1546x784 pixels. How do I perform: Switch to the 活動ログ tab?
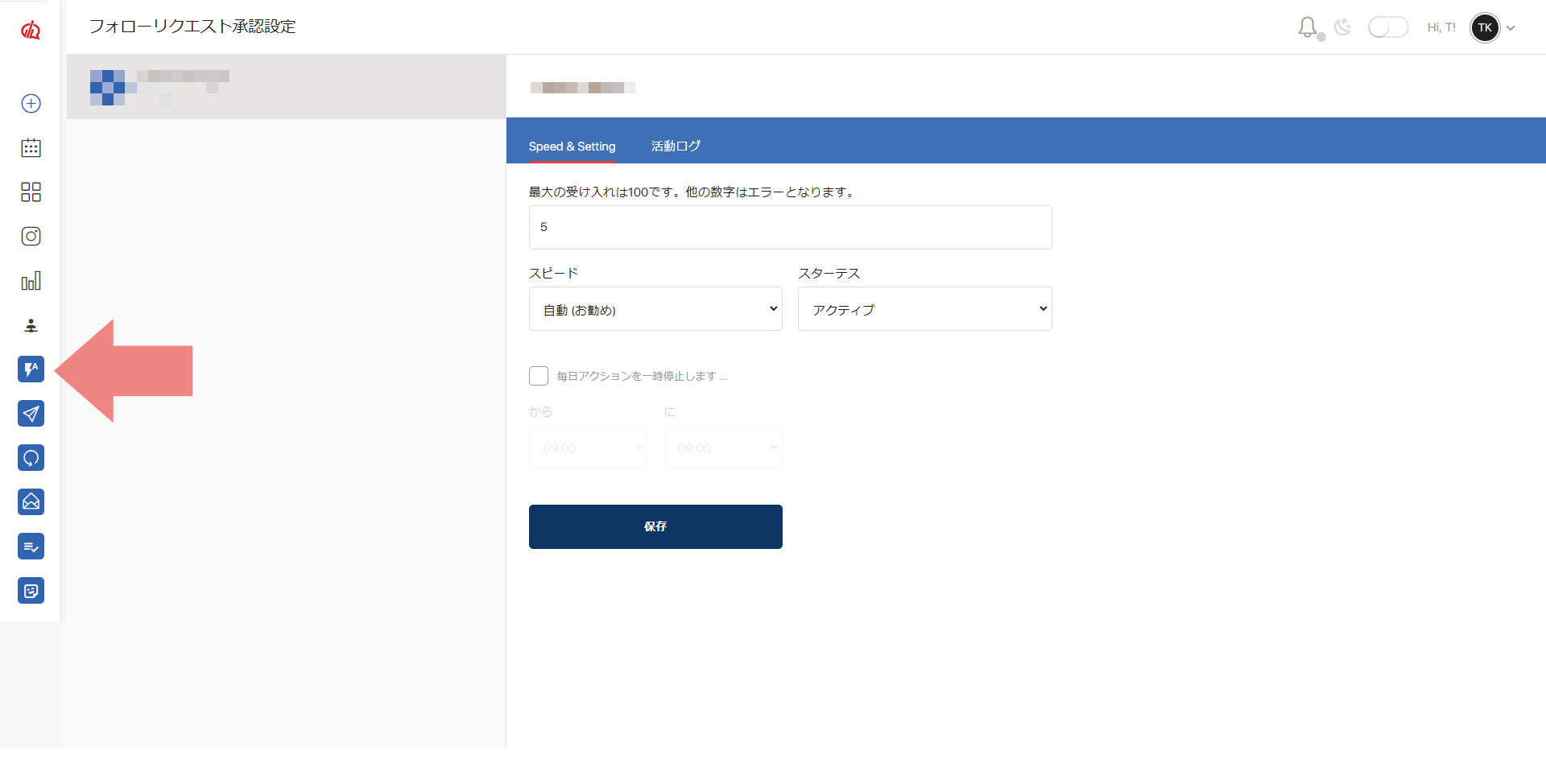[676, 146]
